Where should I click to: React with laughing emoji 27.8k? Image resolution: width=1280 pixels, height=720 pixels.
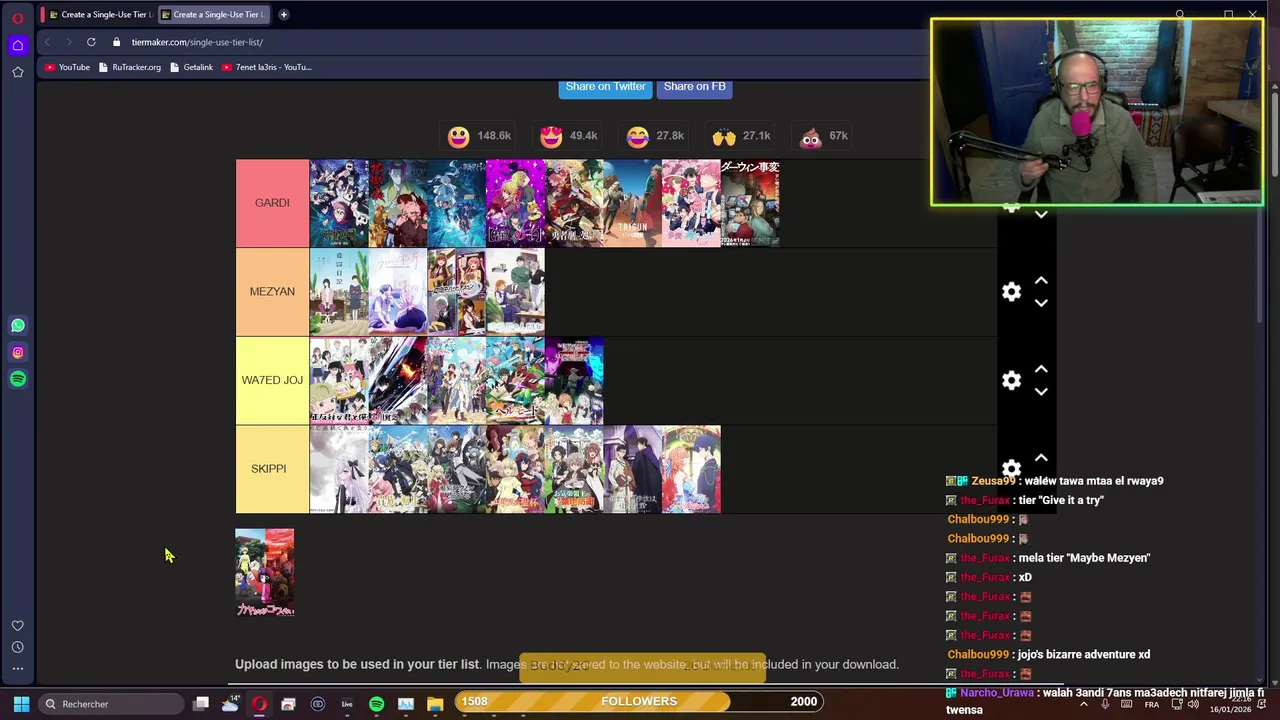point(655,136)
